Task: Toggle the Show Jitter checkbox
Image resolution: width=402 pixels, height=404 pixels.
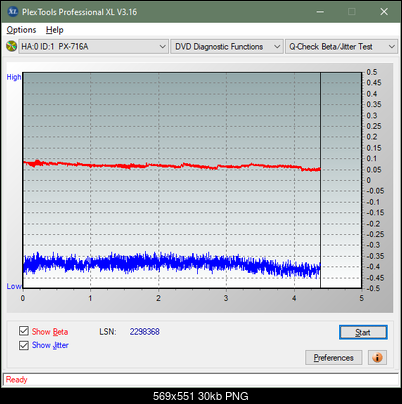Action: [x=24, y=345]
